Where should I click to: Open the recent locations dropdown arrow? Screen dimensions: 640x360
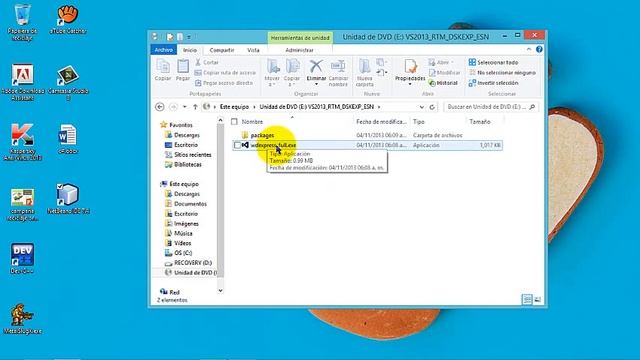click(x=184, y=107)
